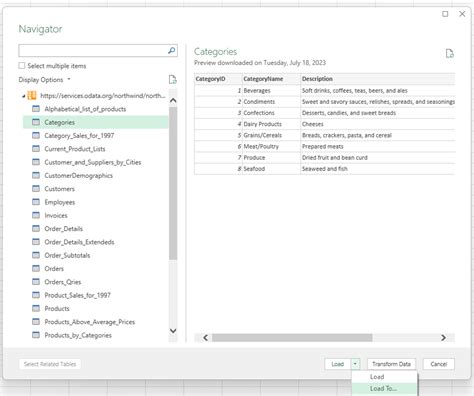Click the CategoryID column header
474x396 pixels.
pyautogui.click(x=218, y=79)
